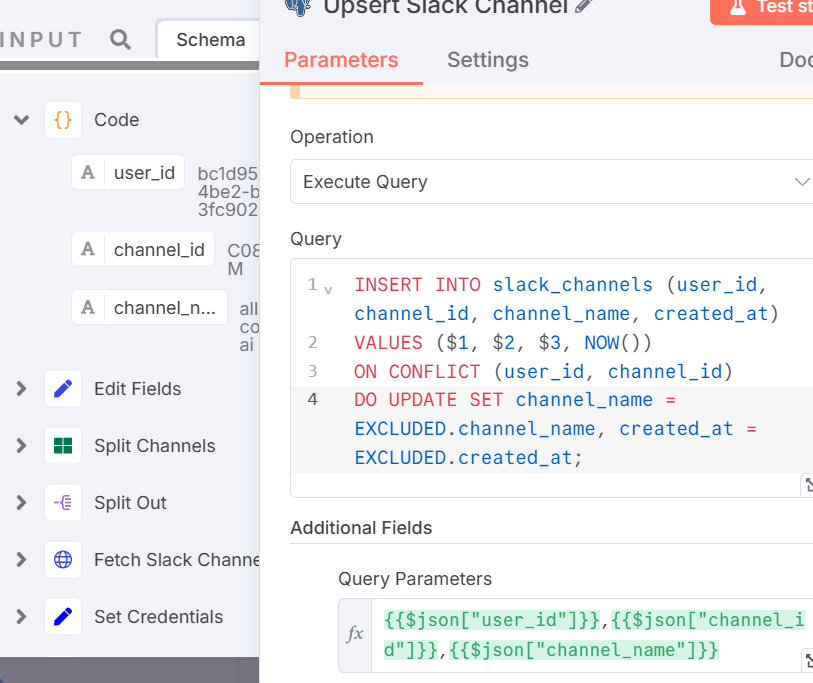Image resolution: width=813 pixels, height=683 pixels.
Task: Switch to the Settings tab
Action: (488, 60)
